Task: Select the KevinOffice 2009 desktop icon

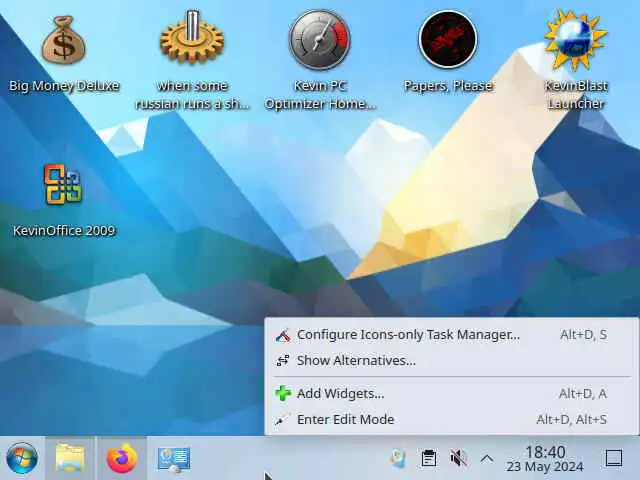Action: point(63,184)
